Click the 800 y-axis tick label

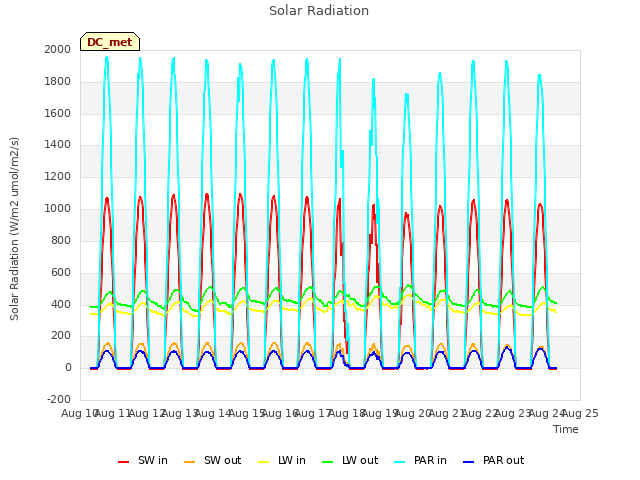[x=61, y=240]
